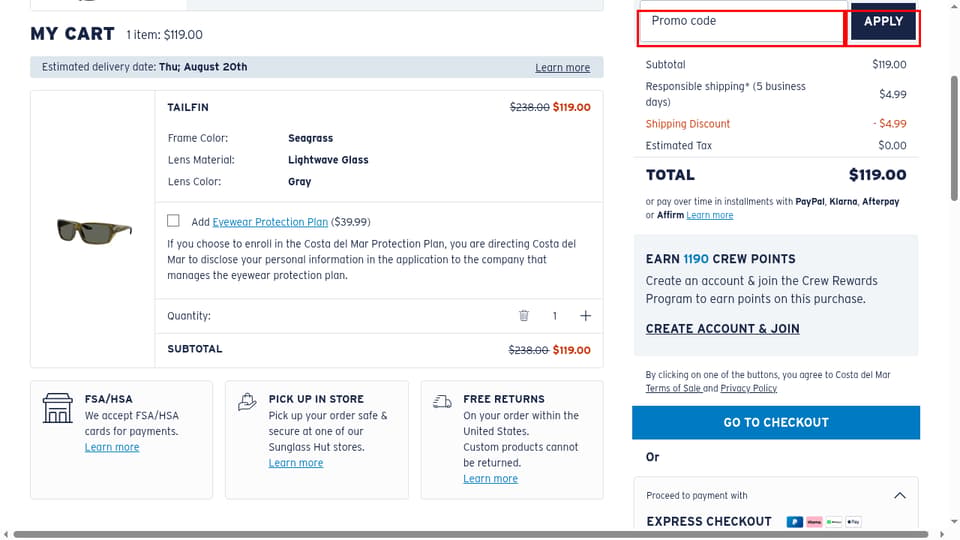Open Learn more link about installments
Viewport: 960px width, 540px height.
point(710,215)
